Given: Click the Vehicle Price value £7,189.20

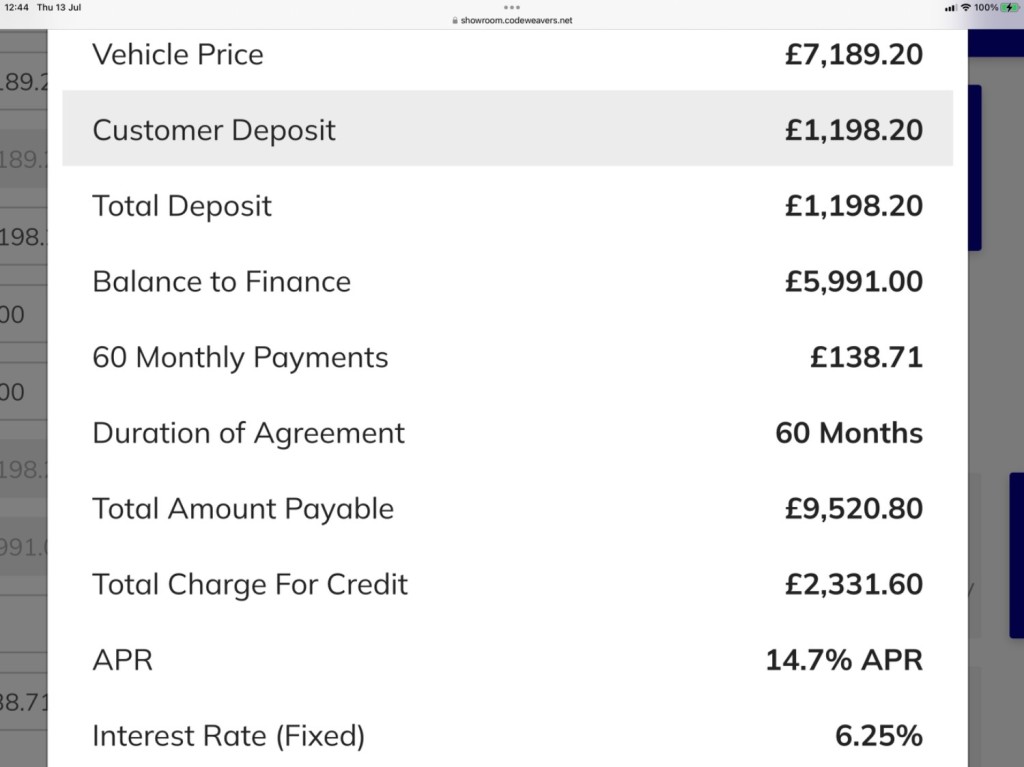Looking at the screenshot, I should (x=854, y=54).
